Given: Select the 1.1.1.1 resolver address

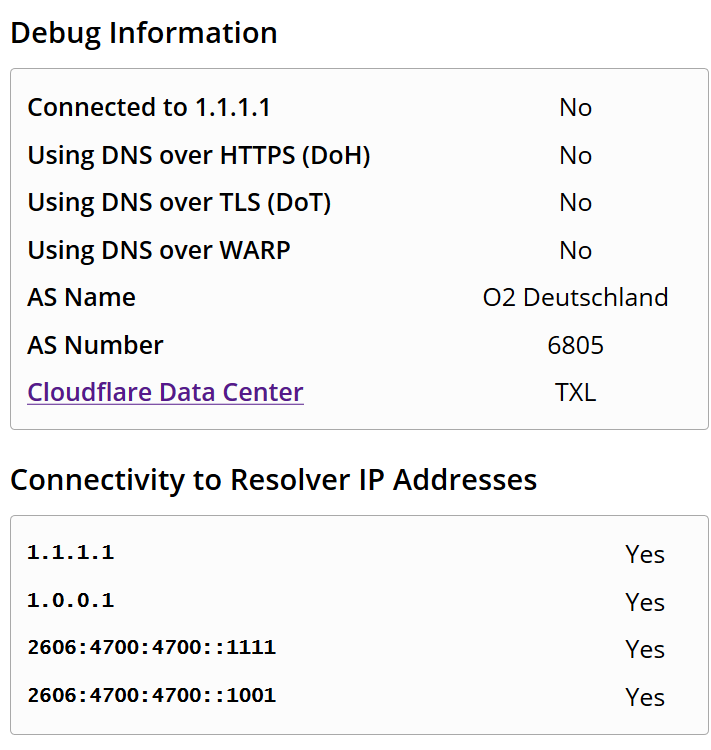Looking at the screenshot, I should [x=70, y=552].
